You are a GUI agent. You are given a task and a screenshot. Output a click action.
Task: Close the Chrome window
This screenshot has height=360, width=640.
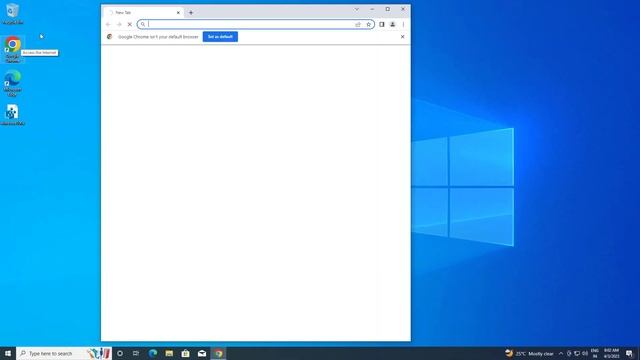(403, 9)
